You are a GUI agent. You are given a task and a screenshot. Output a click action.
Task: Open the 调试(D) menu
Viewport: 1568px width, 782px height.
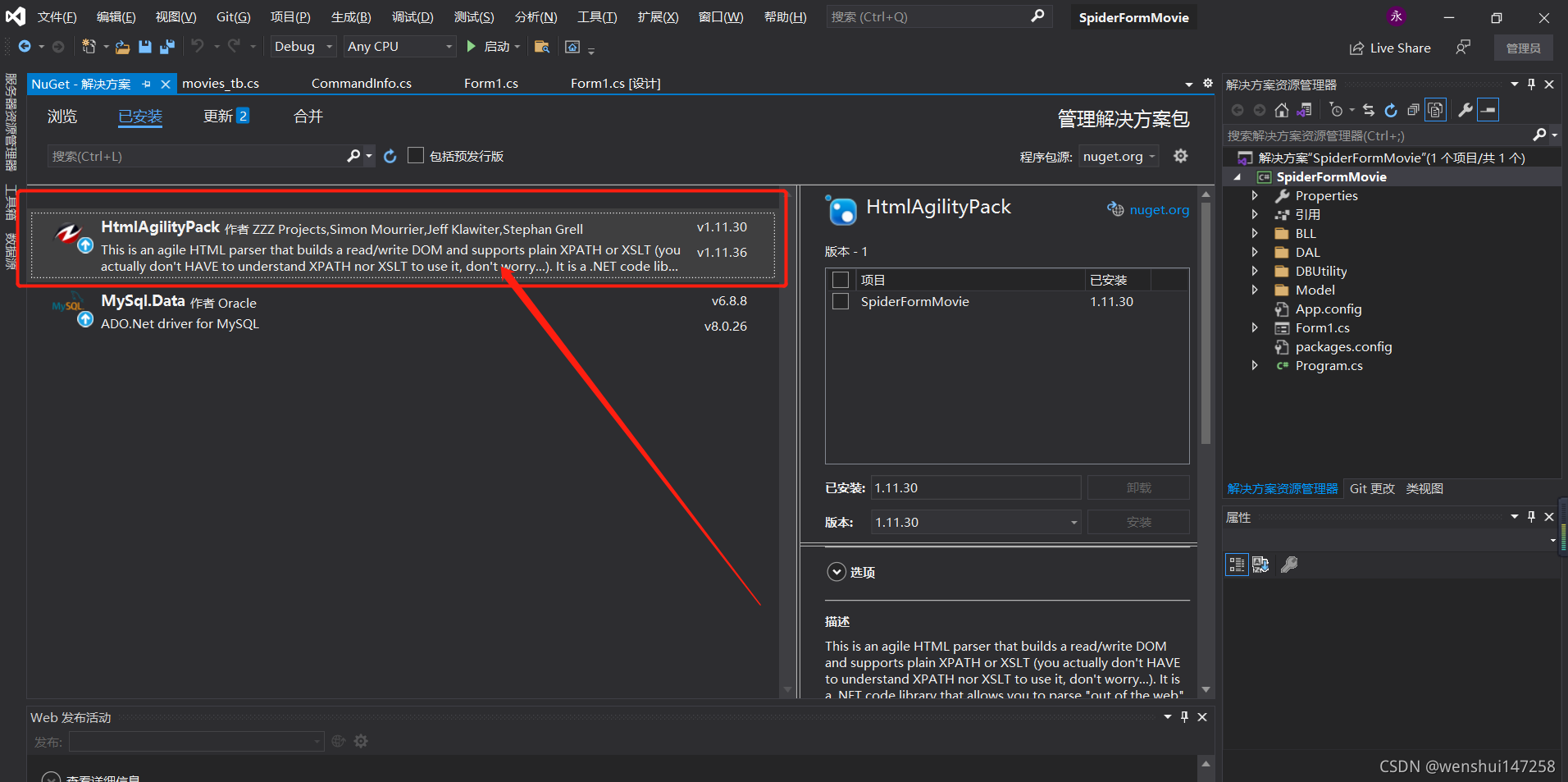click(413, 17)
